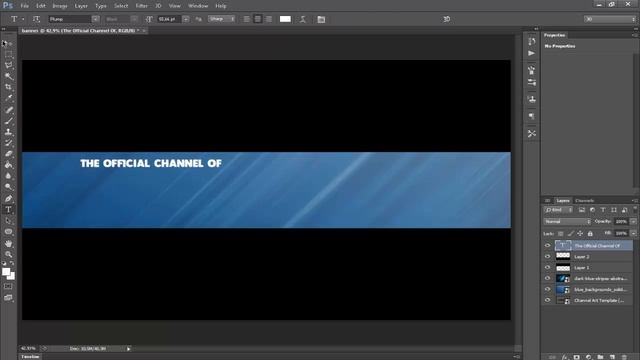Select the Path Selection tool

[x=8, y=221]
